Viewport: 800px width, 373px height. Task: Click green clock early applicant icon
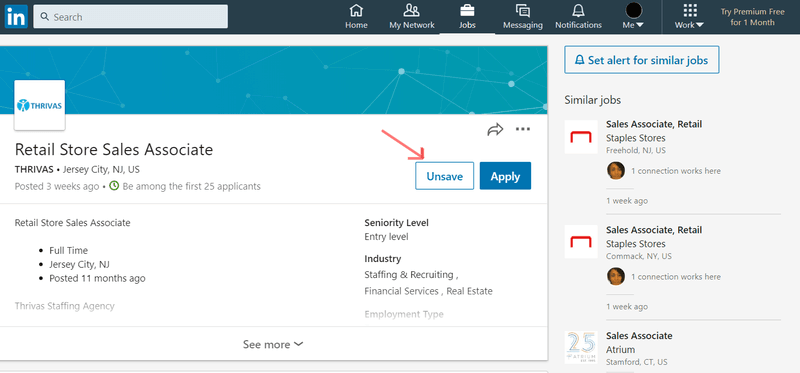pos(114,186)
